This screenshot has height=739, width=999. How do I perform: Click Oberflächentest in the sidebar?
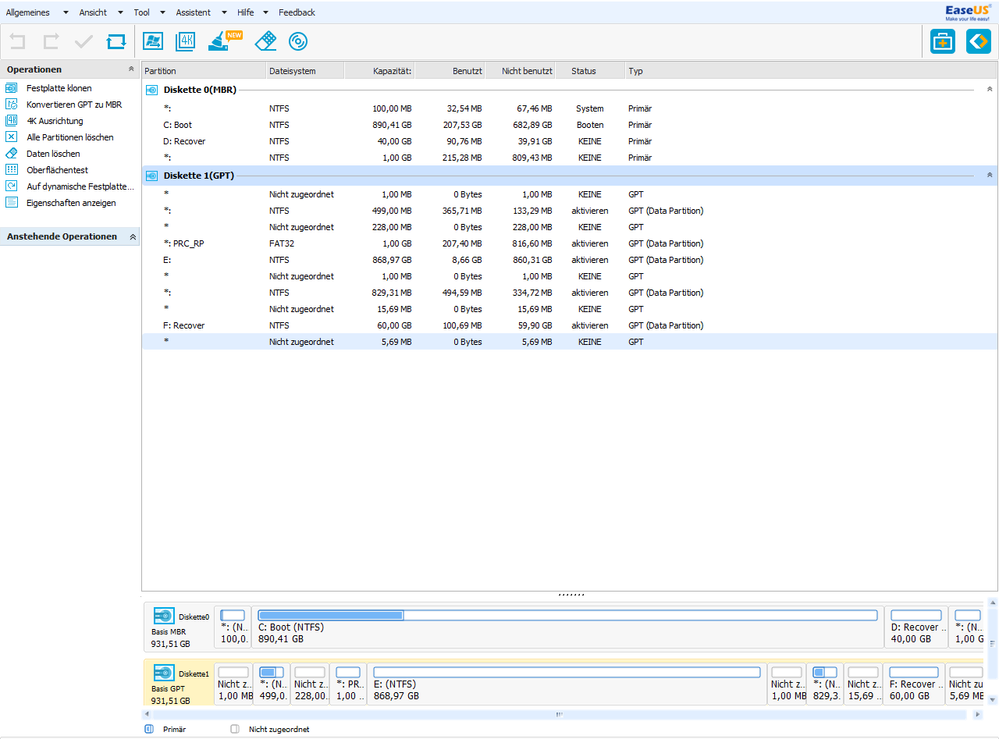click(x=58, y=170)
